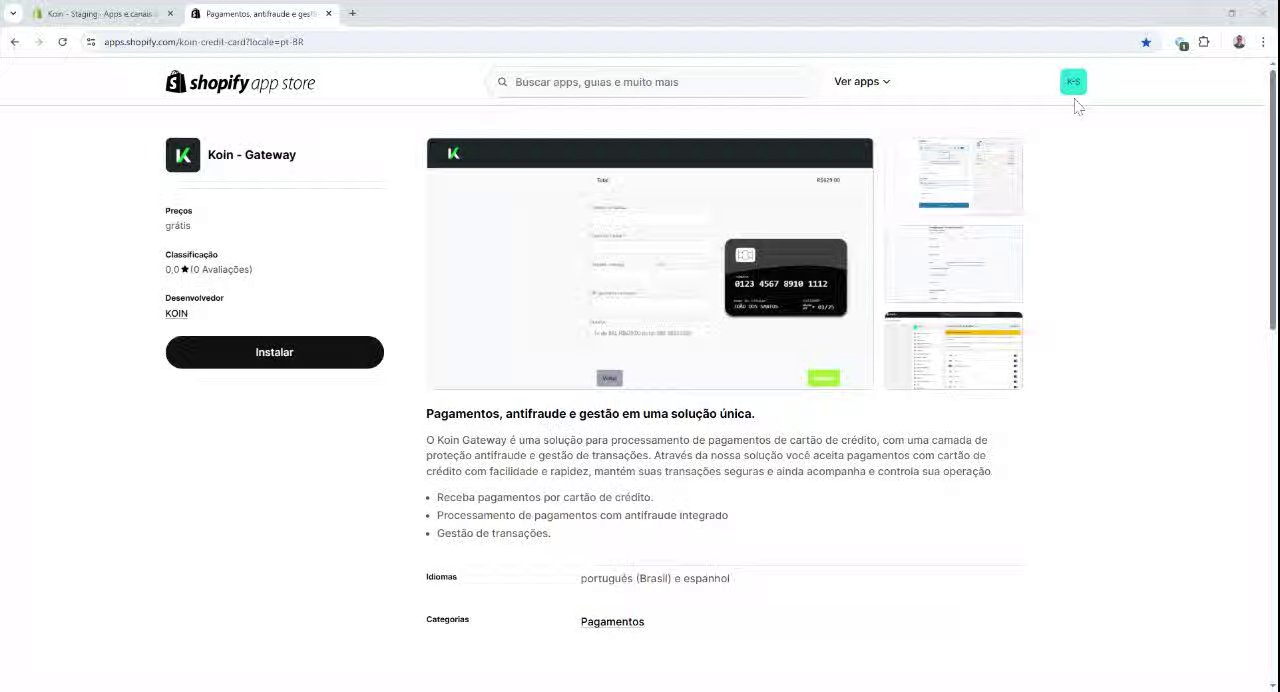This screenshot has width=1280, height=692.
Task: Click the Categorias label
Action: point(447,619)
